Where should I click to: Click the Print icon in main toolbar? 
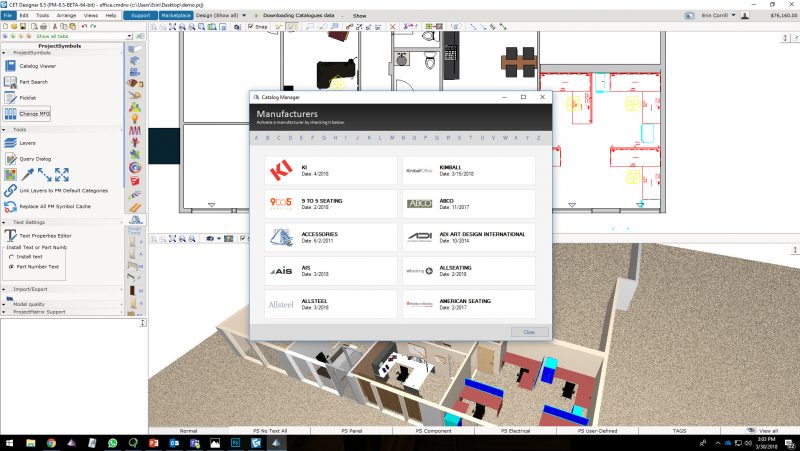click(43, 26)
